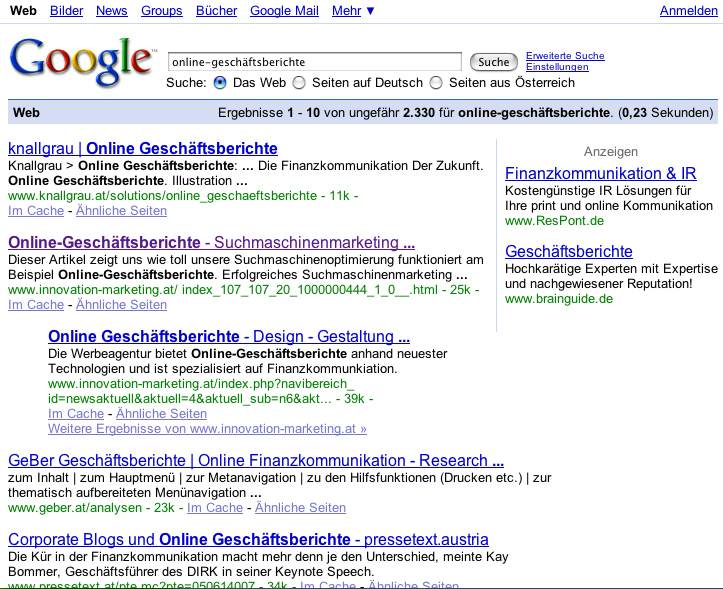The height and width of the screenshot is (589, 723).
Task: Open Im Cache for Design - Gestaltung result
Action: click(x=76, y=414)
